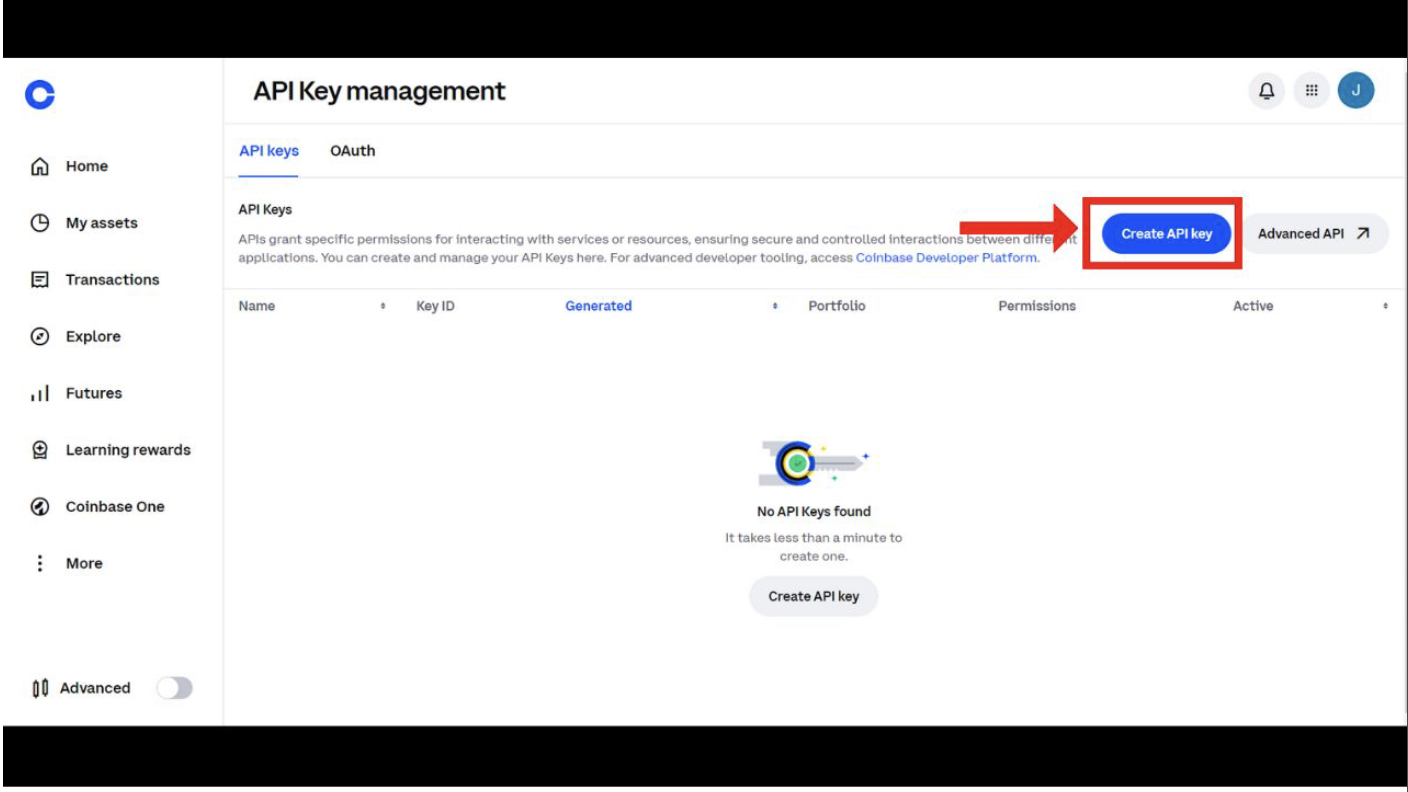Click the Home house icon
1408x792 pixels.
(x=40, y=166)
